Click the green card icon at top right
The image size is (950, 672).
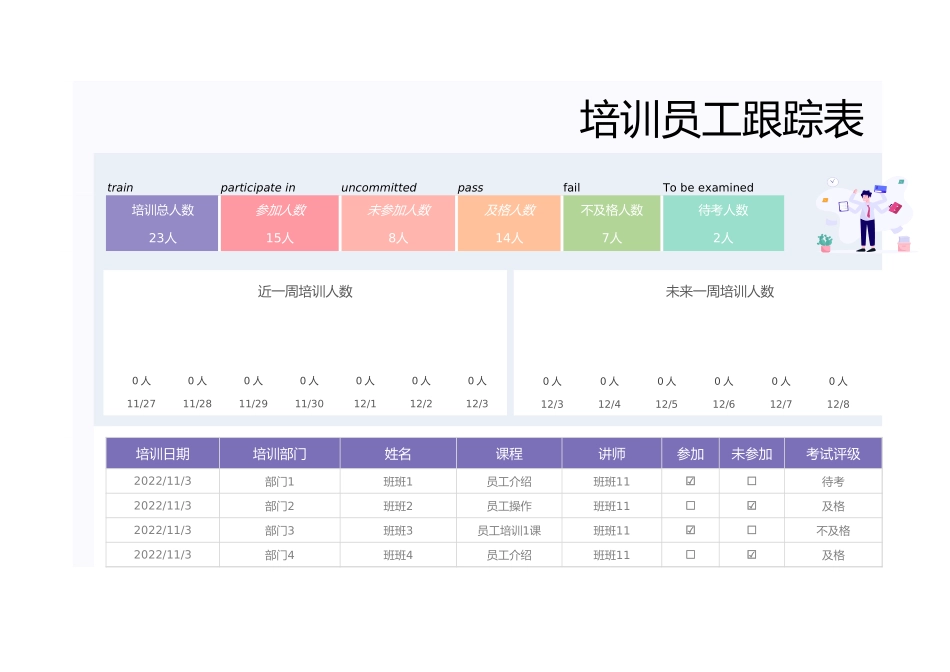click(x=901, y=181)
